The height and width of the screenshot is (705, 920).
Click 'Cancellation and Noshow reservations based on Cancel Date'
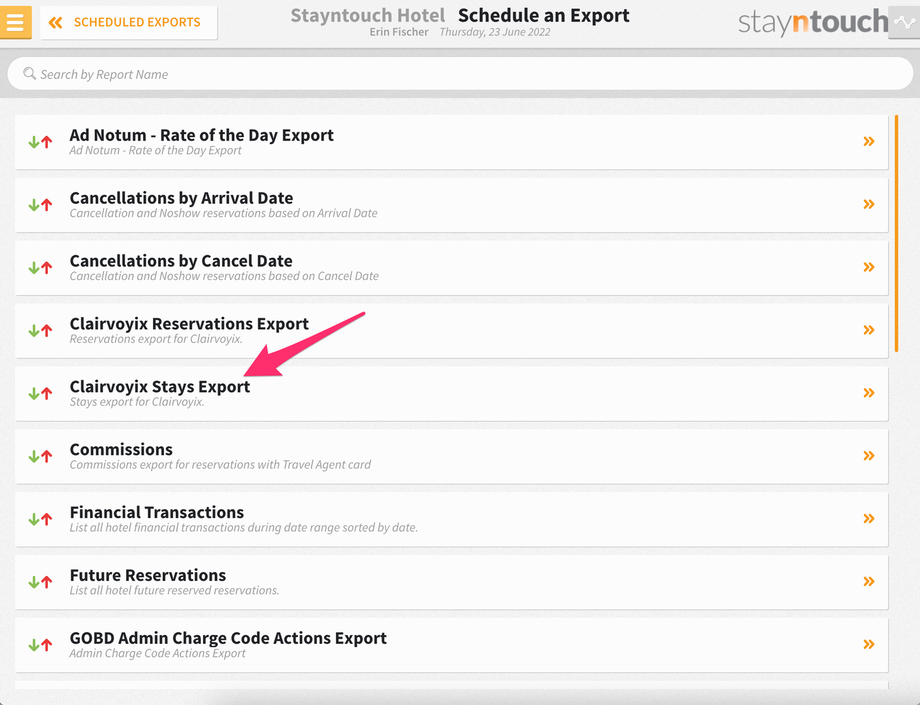click(x=224, y=276)
